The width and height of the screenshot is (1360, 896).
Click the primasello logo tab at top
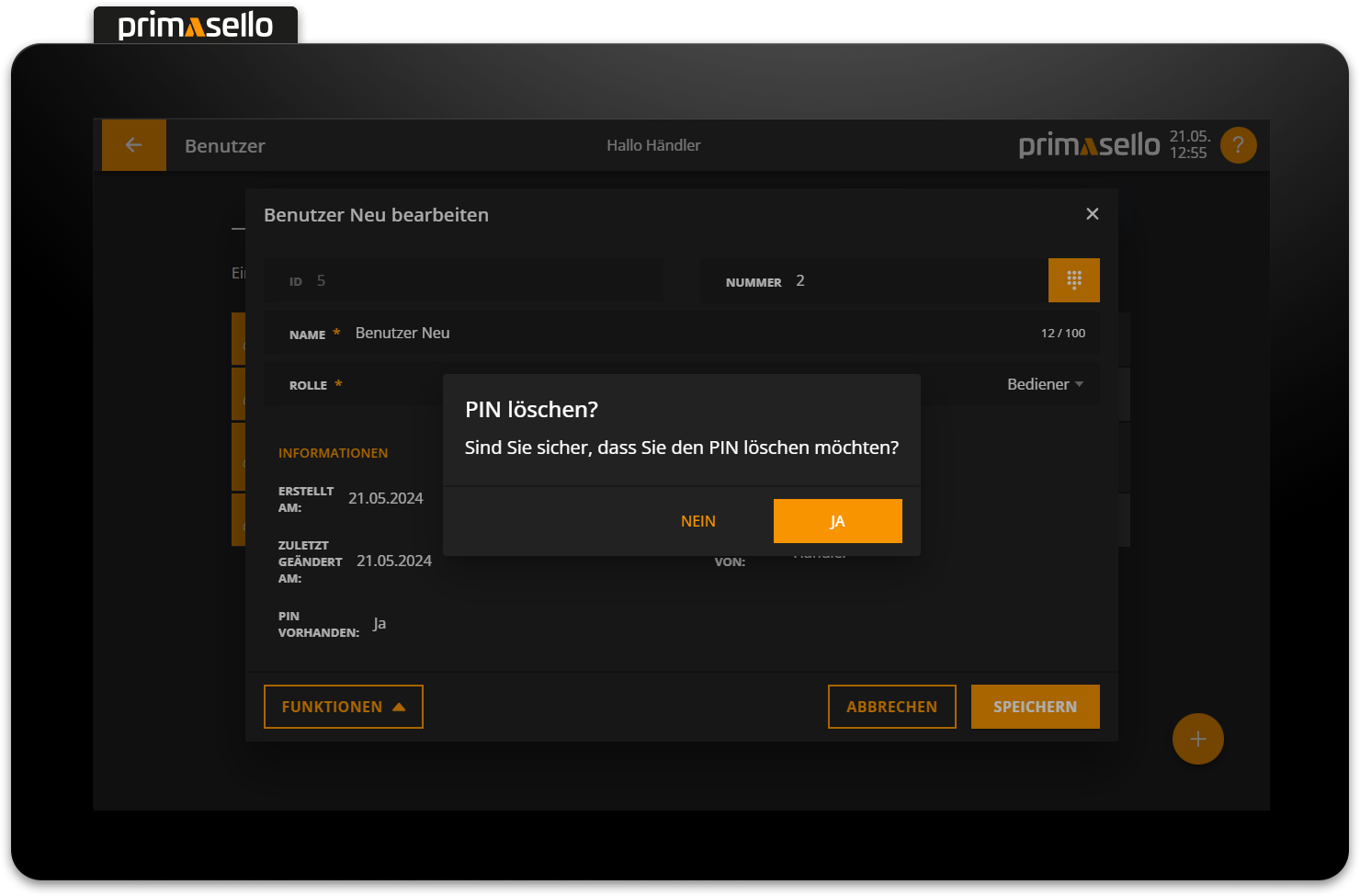196,26
